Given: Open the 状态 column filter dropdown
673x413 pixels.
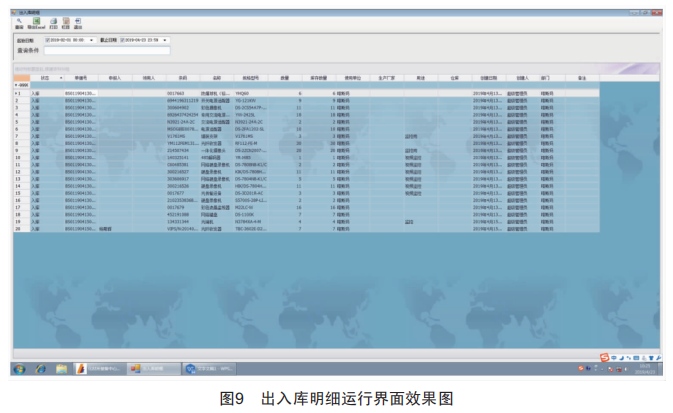Looking at the screenshot, I should click(x=60, y=76).
